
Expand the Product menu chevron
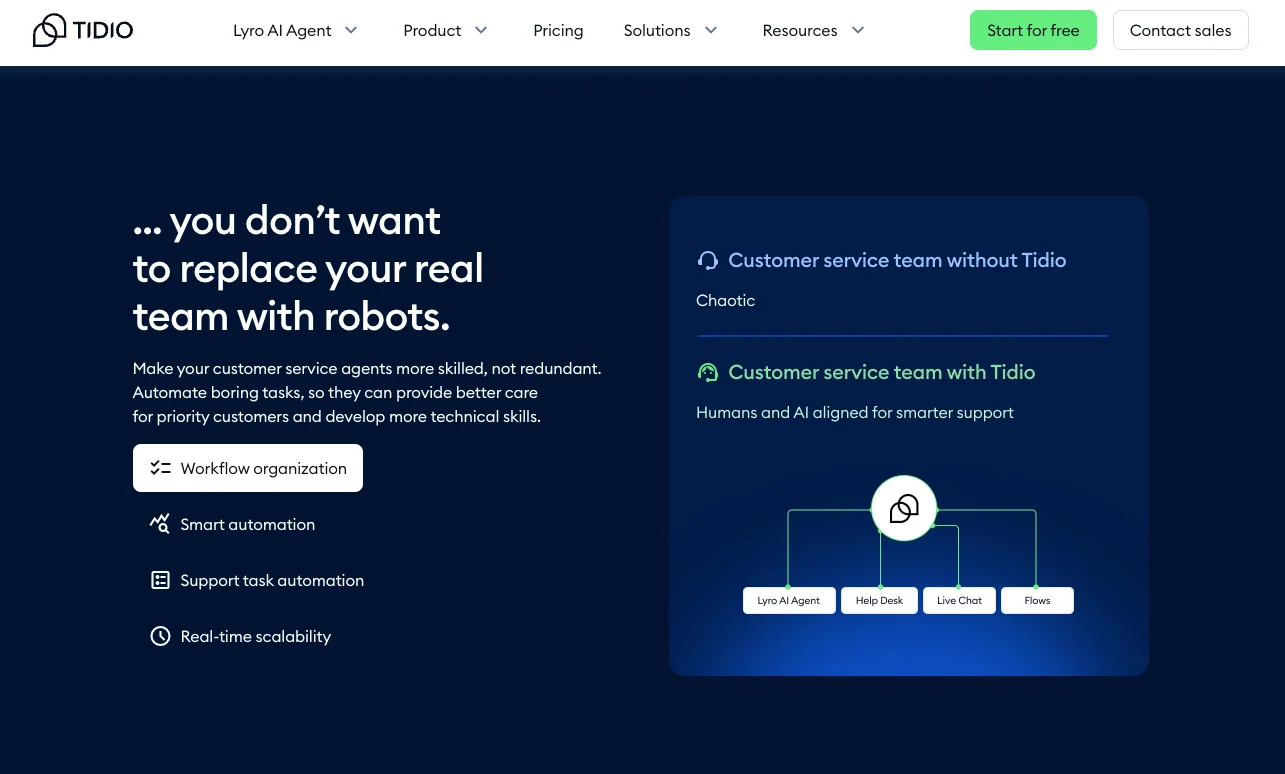(x=481, y=30)
